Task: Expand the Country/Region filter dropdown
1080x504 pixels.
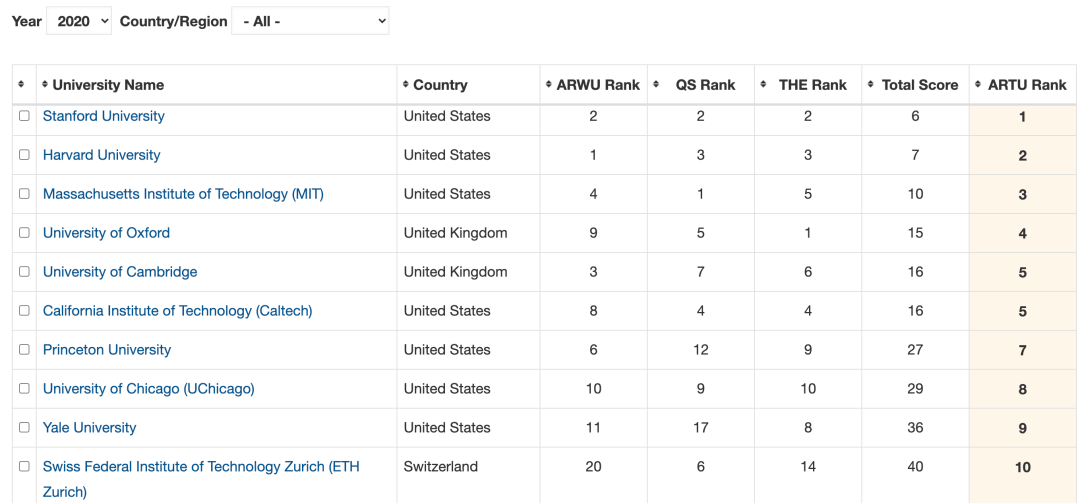Action: tap(310, 21)
